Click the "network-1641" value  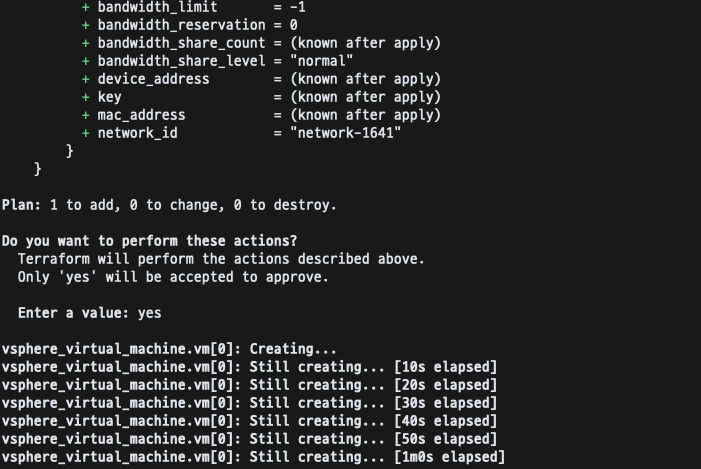346,133
